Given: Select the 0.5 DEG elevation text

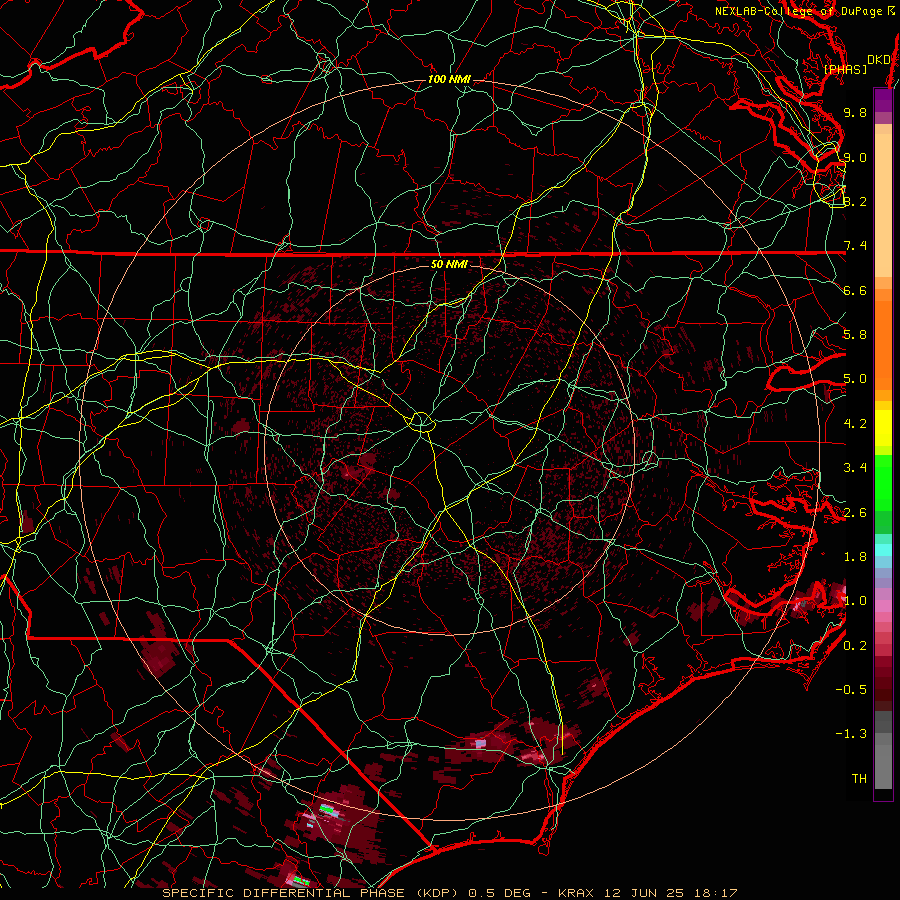Looking at the screenshot, I should [x=497, y=893].
